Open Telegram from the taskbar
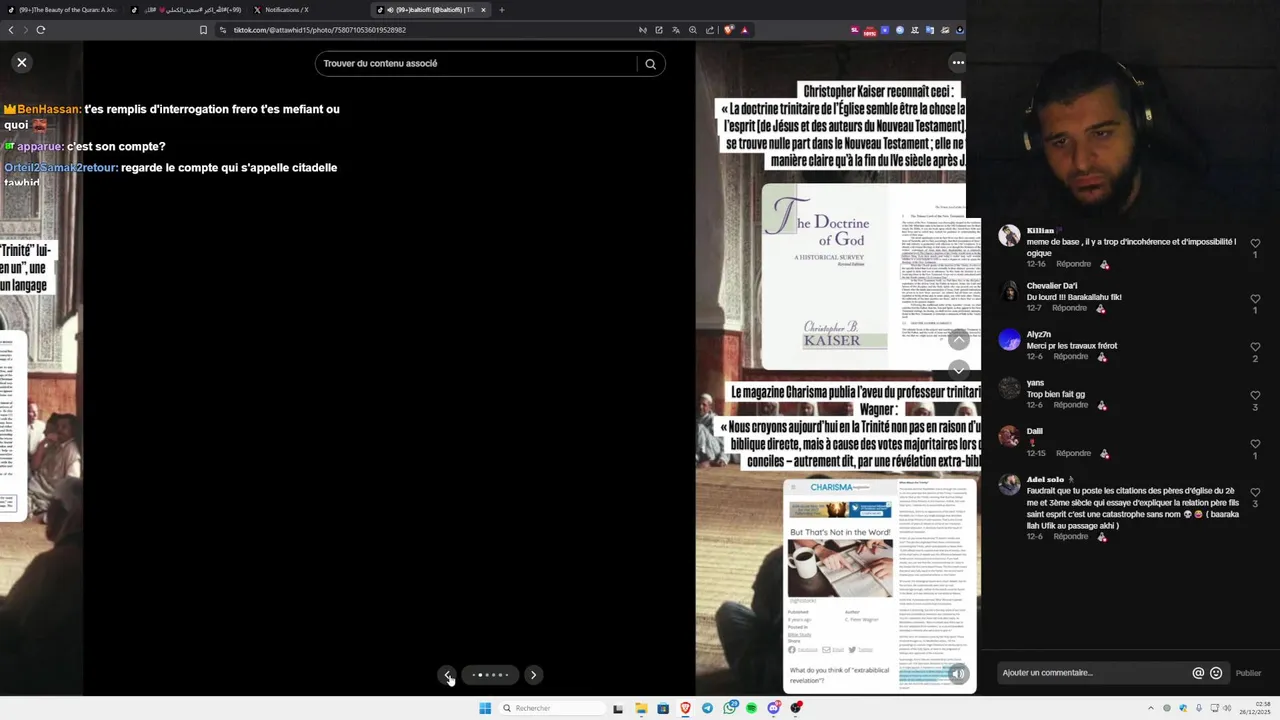Viewport: 1280px width, 720px height. point(707,708)
